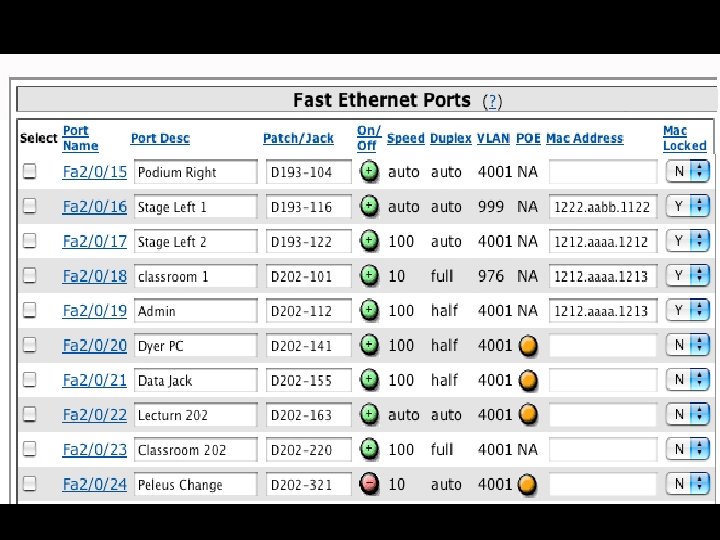This screenshot has width=720, height=540.
Task: Click green On/Off icon for Fa2/0/22
Action: [x=369, y=415]
